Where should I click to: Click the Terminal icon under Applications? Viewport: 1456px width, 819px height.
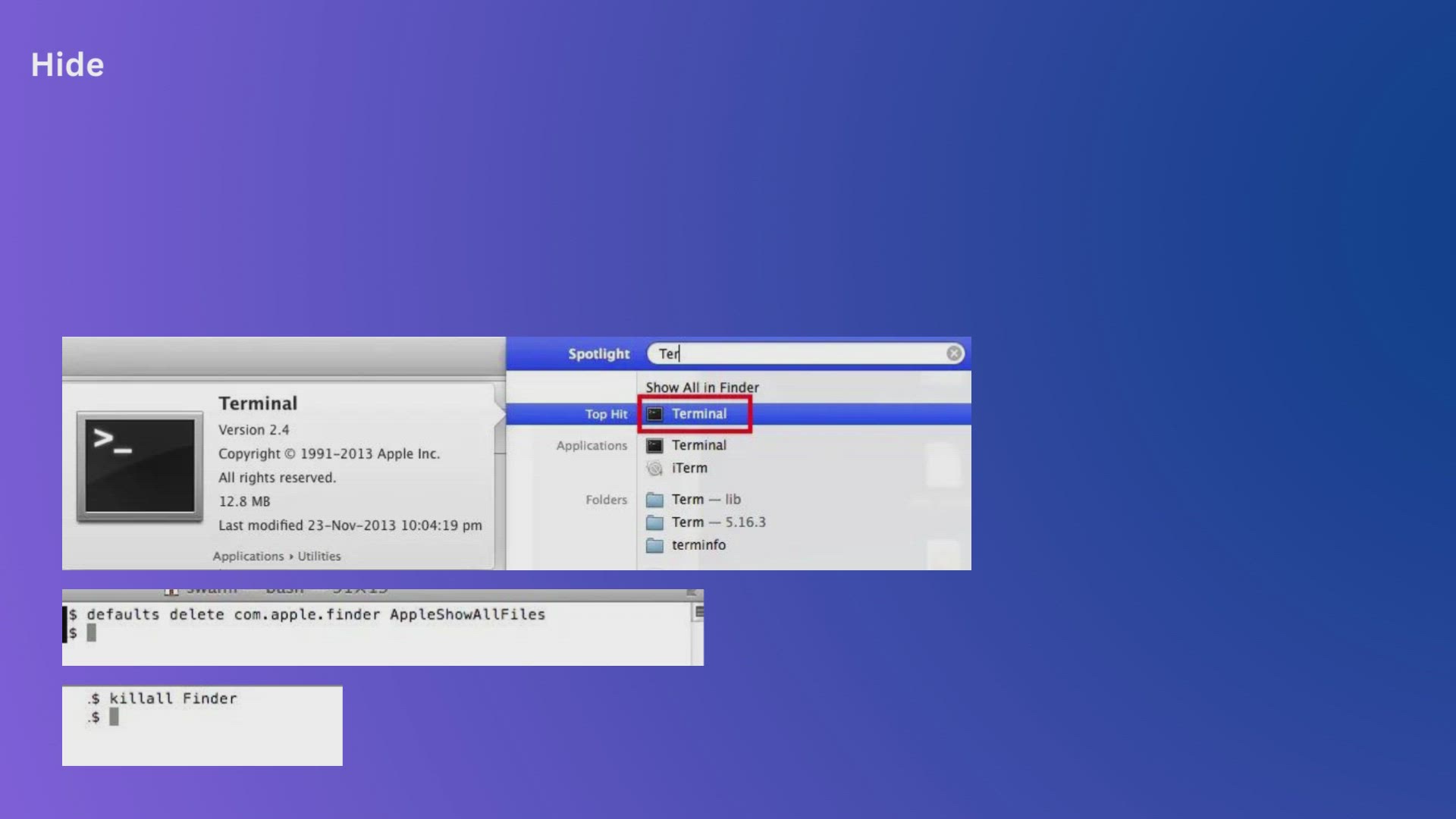tap(654, 446)
